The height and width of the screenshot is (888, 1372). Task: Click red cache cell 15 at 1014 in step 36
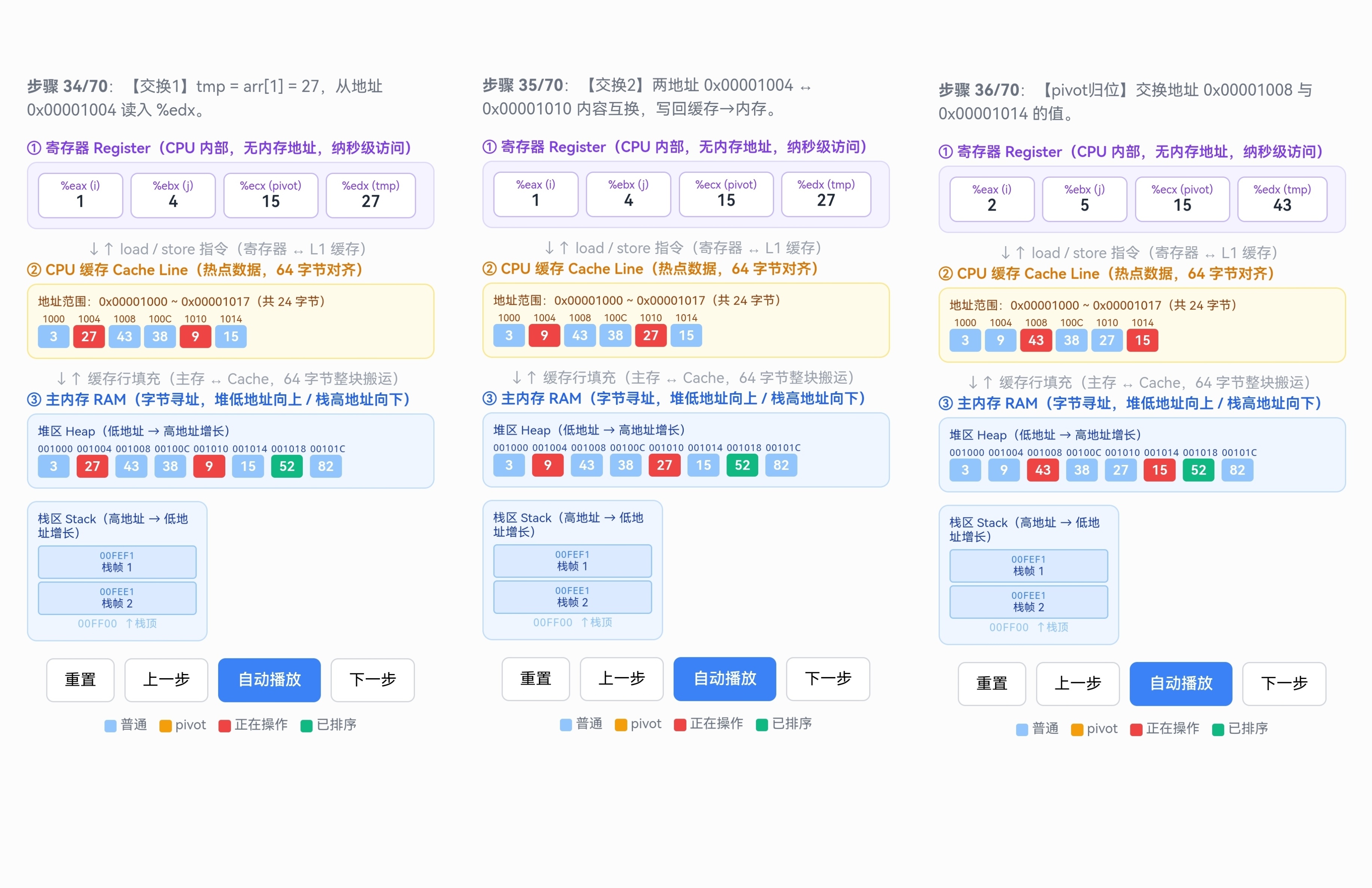[x=1143, y=340]
